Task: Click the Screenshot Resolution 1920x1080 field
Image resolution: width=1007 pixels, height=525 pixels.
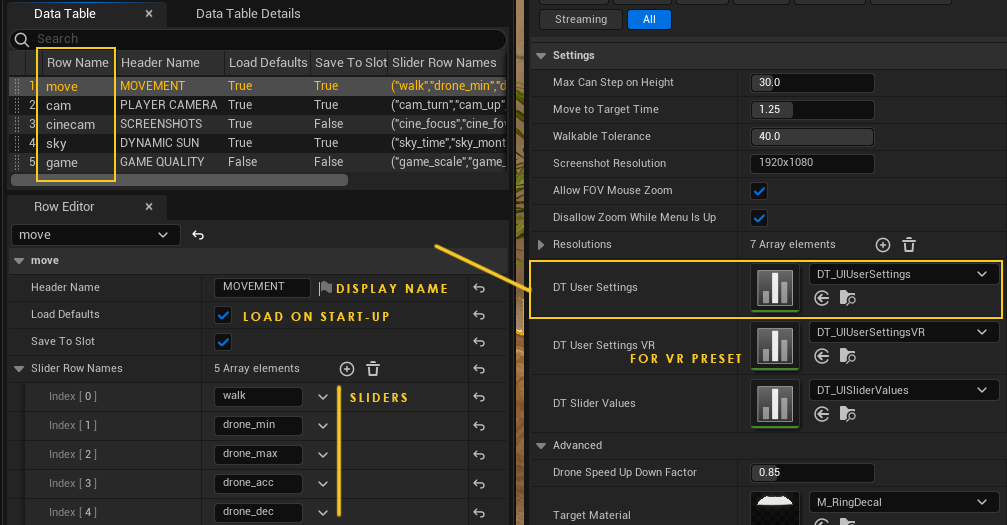Action: [812, 163]
